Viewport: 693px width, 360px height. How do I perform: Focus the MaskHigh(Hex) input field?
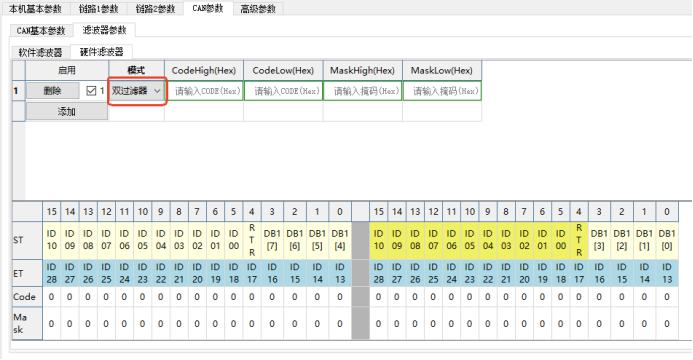[x=362, y=91]
